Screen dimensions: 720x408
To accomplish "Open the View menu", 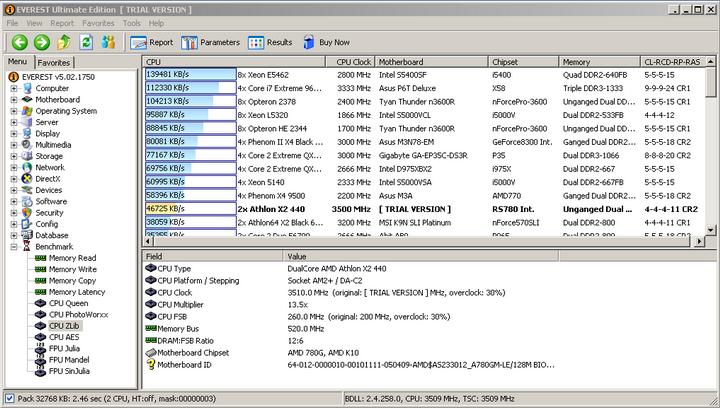I will pyautogui.click(x=34, y=23).
